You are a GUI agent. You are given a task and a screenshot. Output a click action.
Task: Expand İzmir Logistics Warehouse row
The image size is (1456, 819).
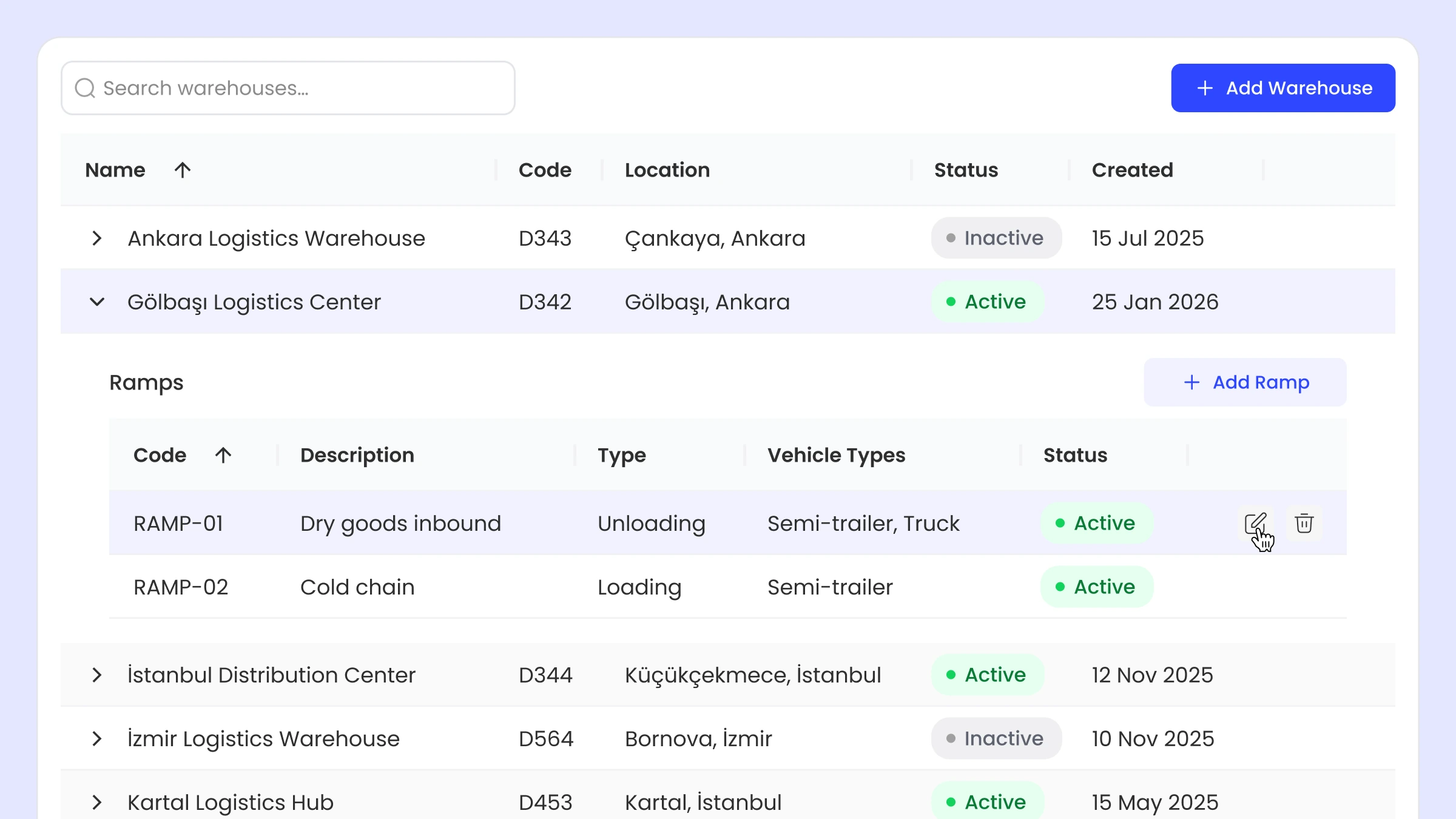point(96,739)
